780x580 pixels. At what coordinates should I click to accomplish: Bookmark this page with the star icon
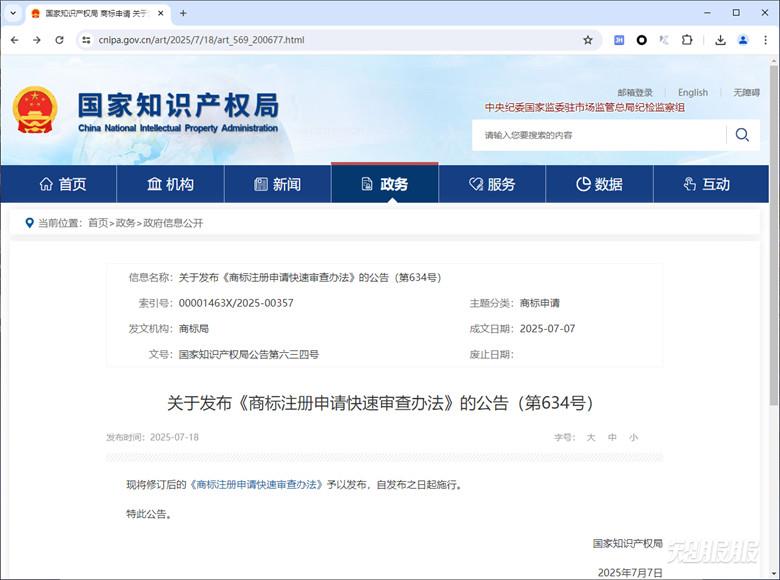pos(588,40)
